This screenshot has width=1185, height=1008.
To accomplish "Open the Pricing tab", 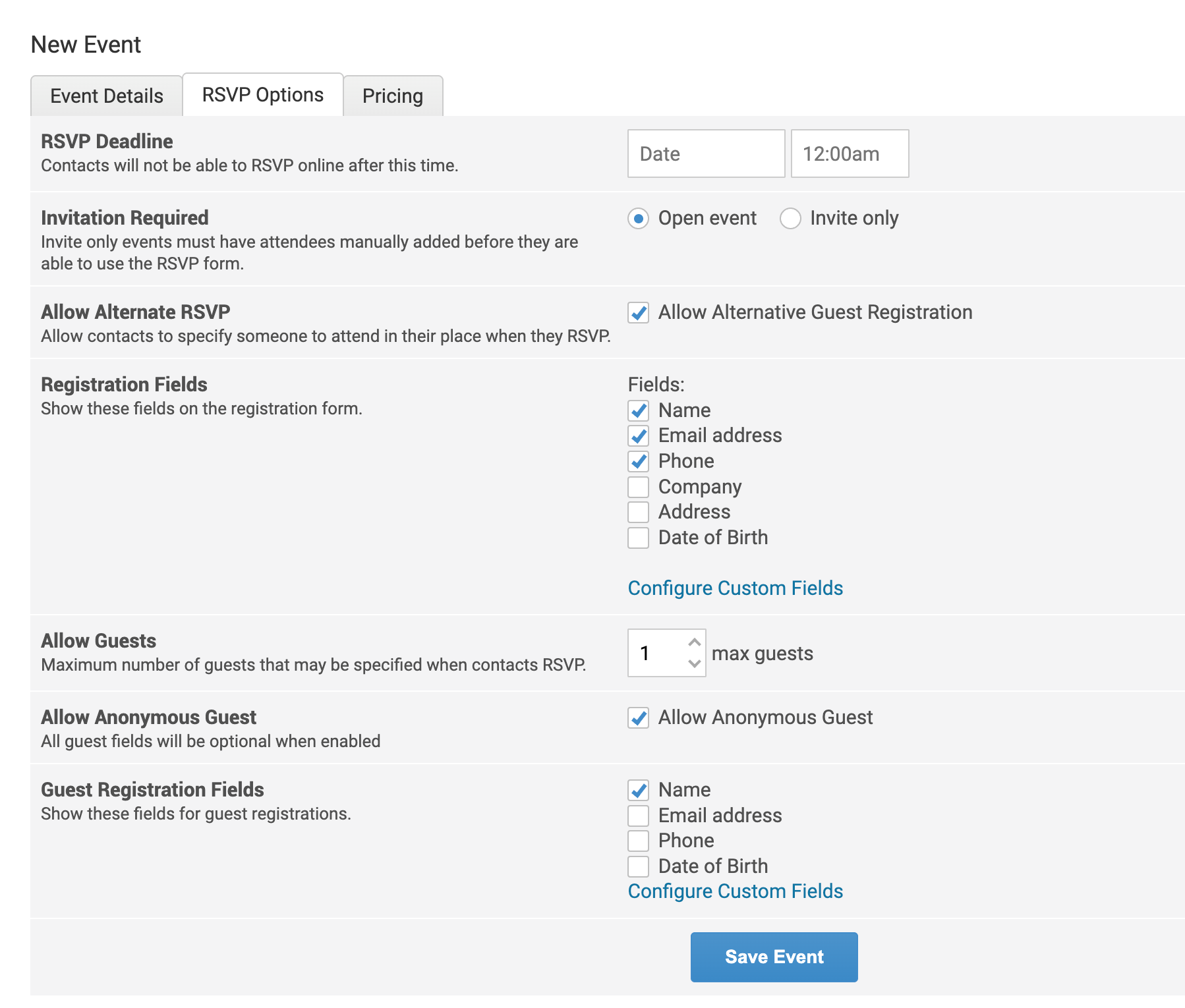I will tap(393, 96).
